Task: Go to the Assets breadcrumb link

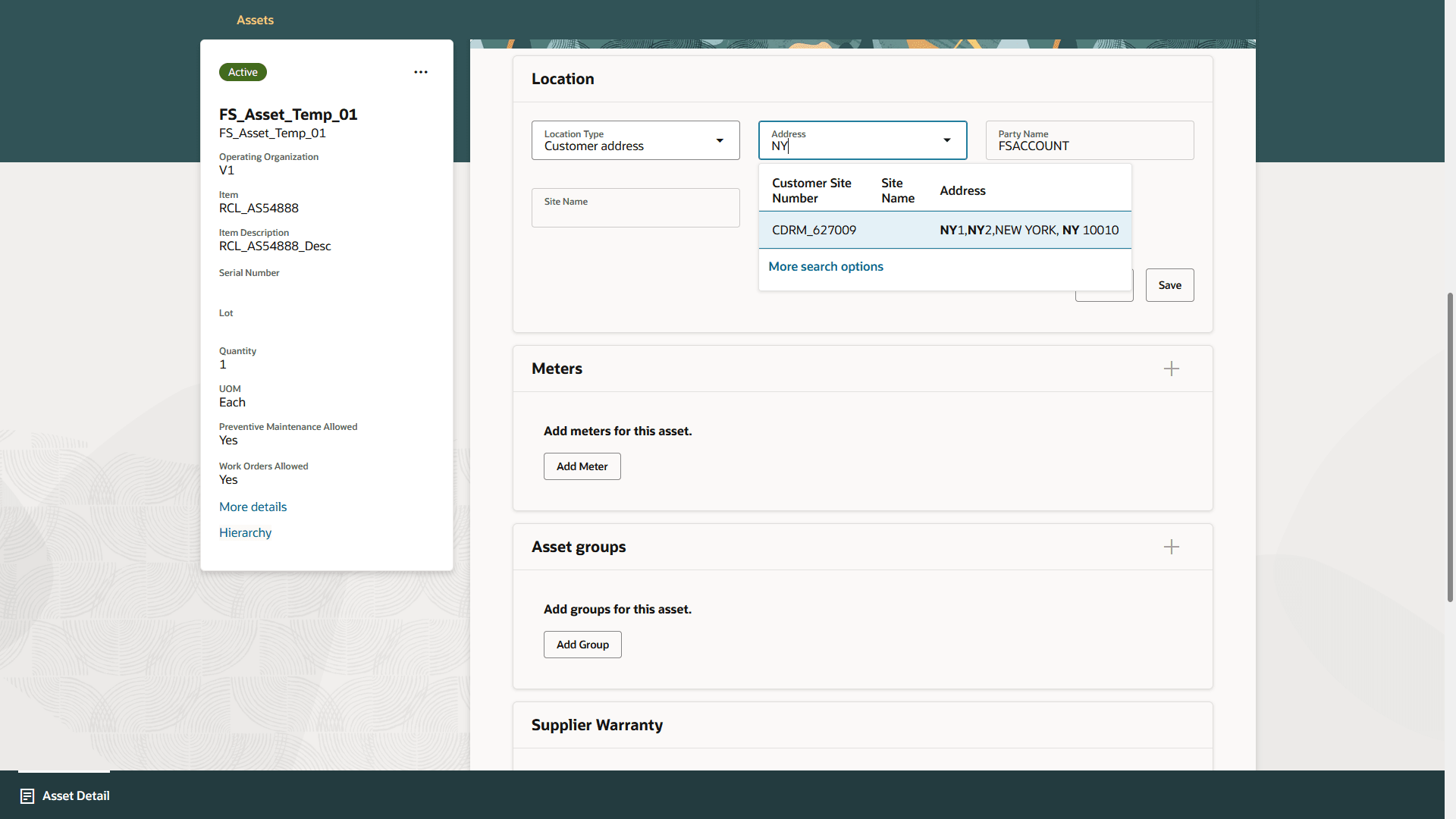Action: pos(255,20)
